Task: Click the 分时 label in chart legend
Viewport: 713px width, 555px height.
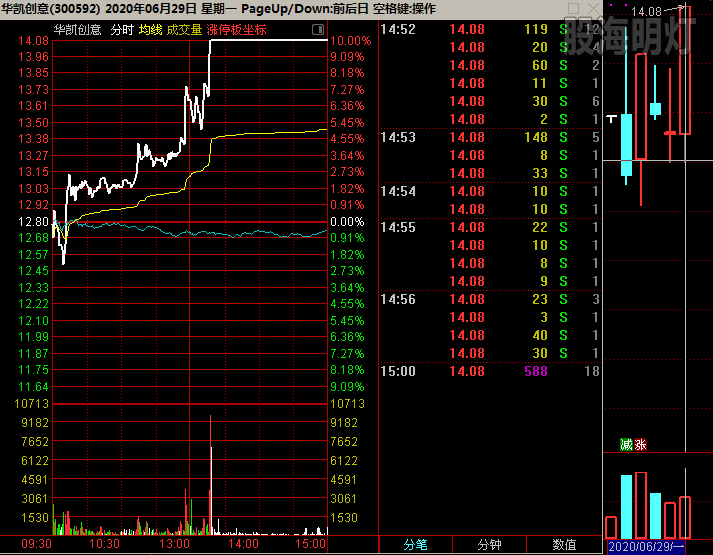Action: 122,30
